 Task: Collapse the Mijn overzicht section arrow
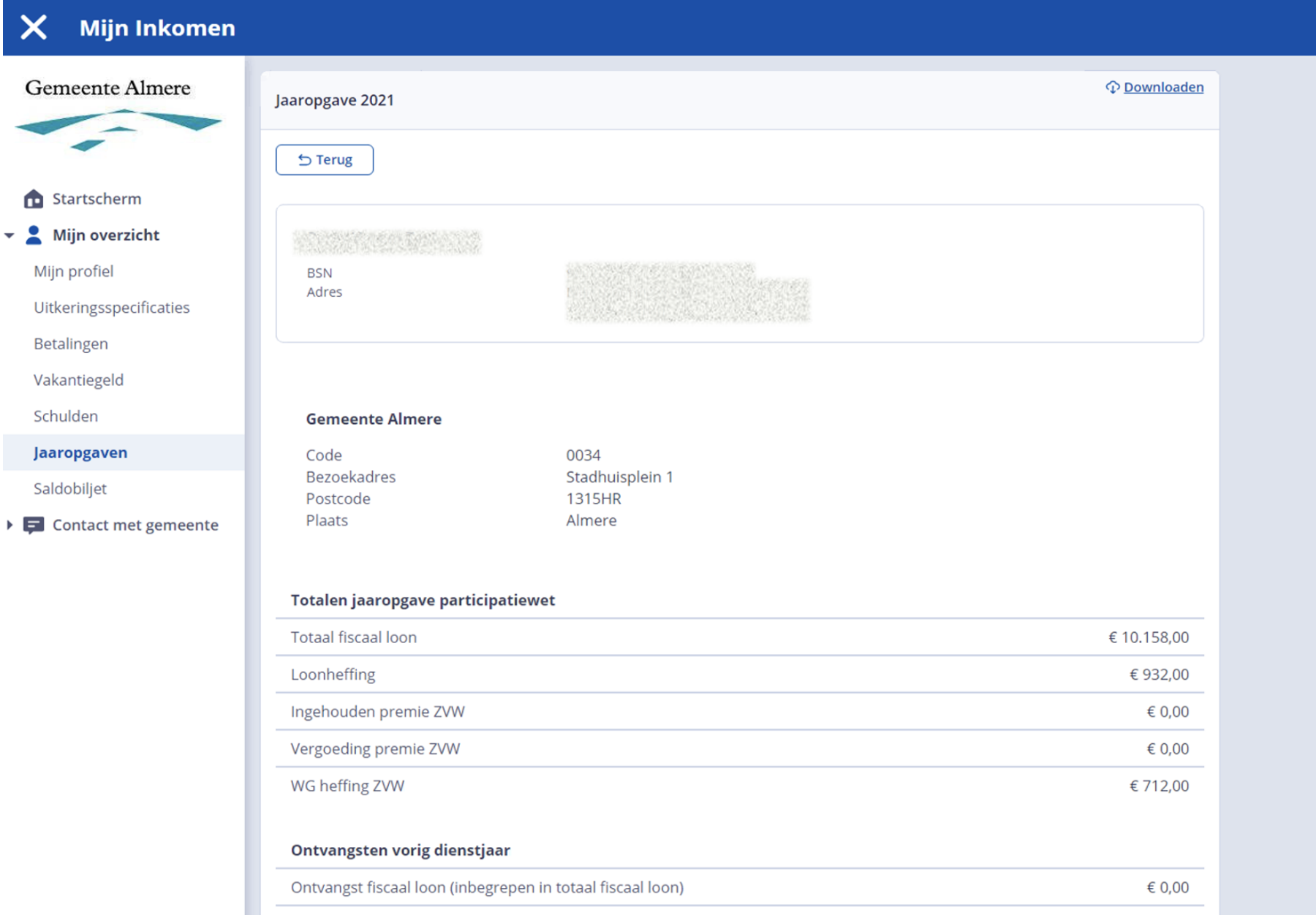10,235
